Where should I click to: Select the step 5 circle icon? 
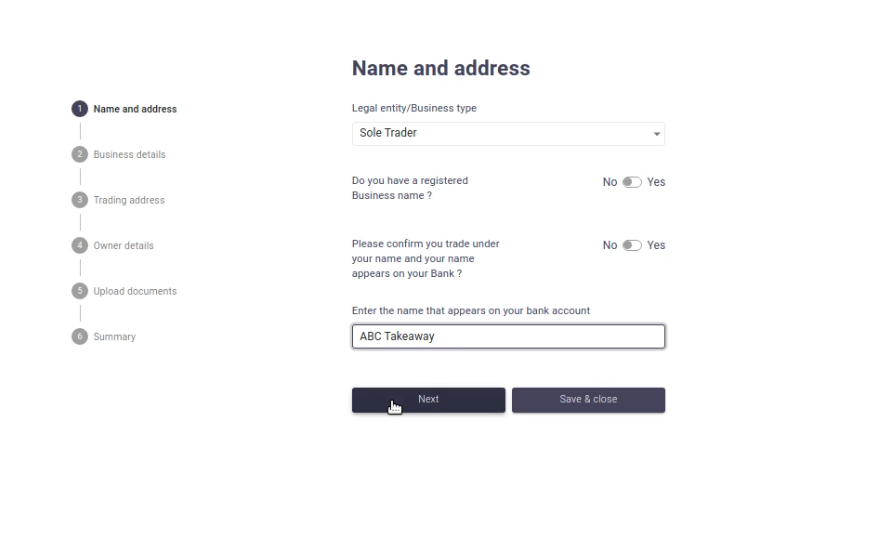(79, 291)
